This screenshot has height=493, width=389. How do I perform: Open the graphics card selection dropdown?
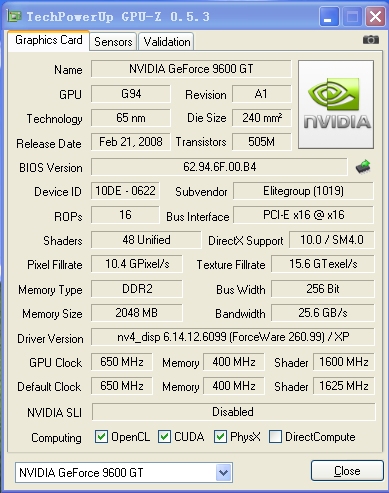(x=224, y=472)
